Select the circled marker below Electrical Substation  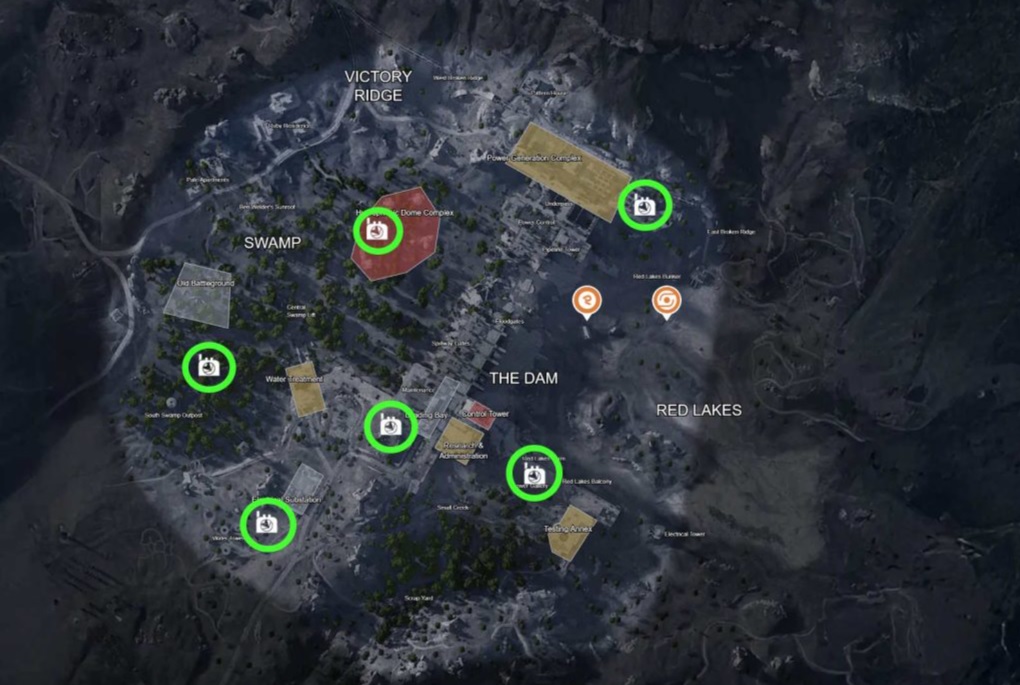[268, 524]
